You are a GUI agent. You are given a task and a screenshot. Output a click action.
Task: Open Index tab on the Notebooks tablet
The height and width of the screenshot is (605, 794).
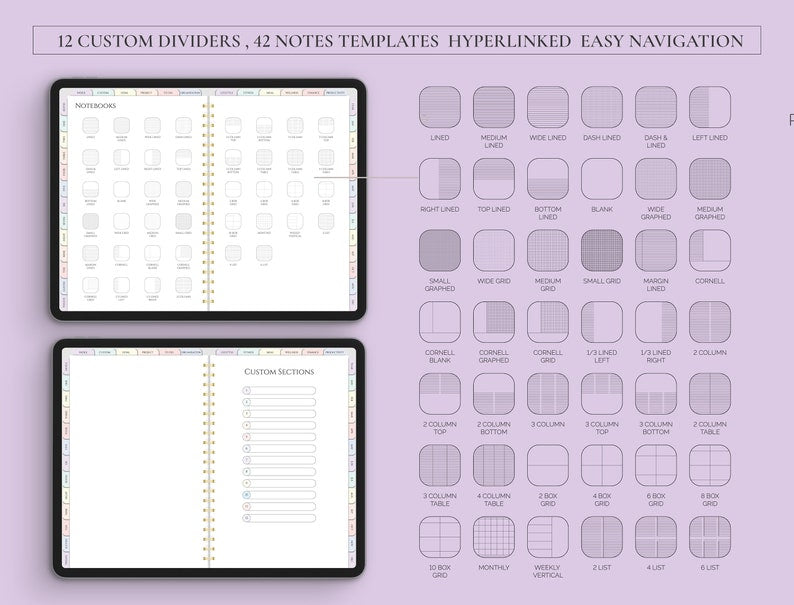point(81,93)
